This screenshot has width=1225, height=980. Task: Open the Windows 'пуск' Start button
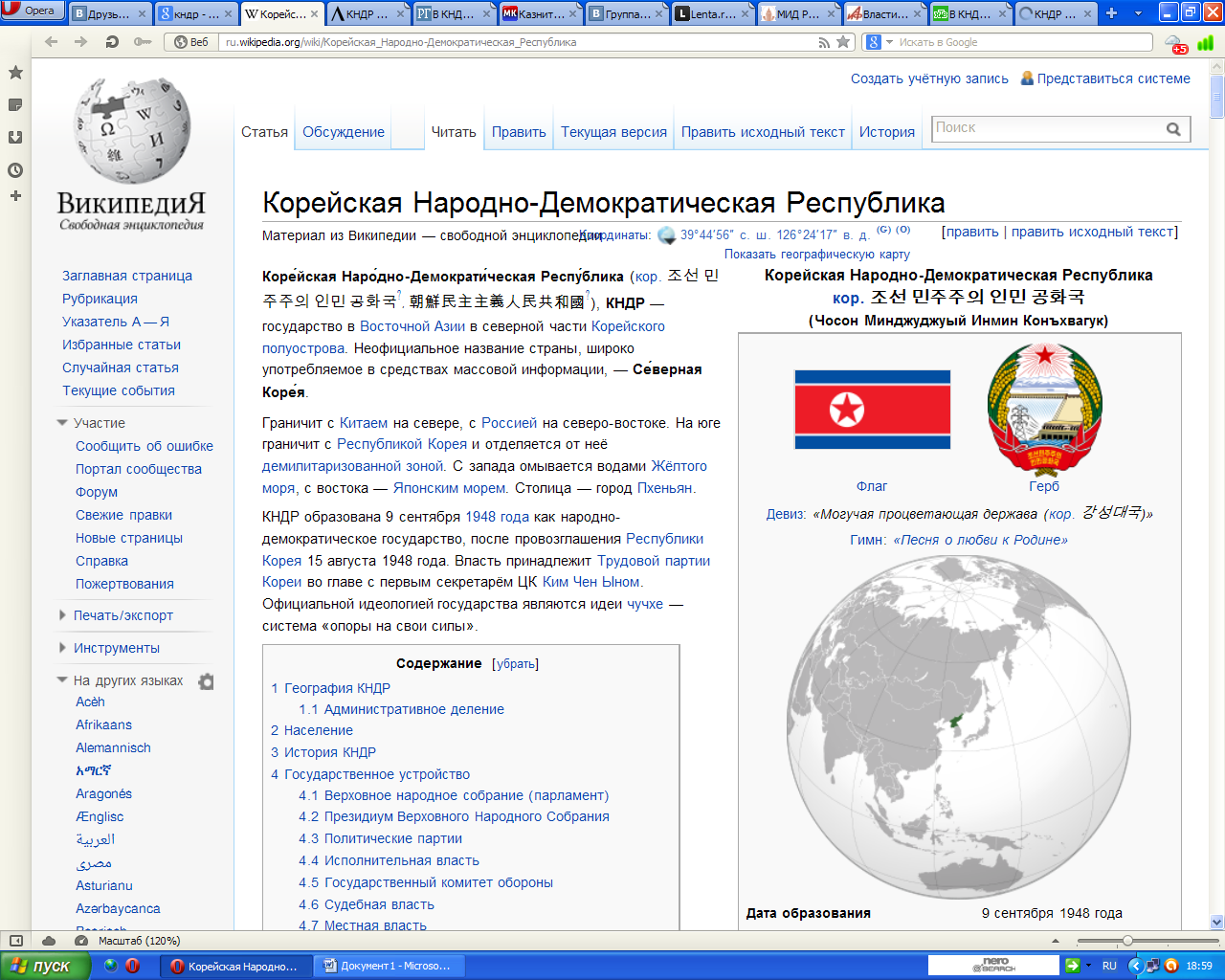44,966
